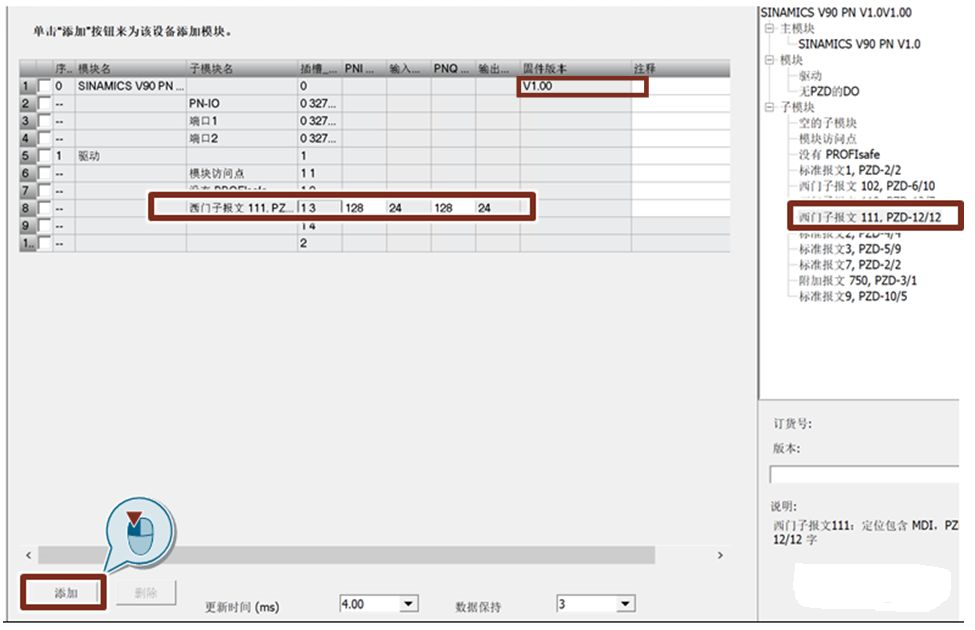Select 标准报文1, PZD-2/2 in the tree
975x630 pixels.
850,170
